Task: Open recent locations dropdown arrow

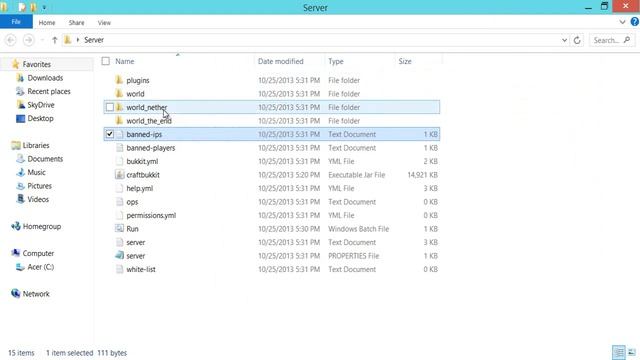Action: click(42, 40)
